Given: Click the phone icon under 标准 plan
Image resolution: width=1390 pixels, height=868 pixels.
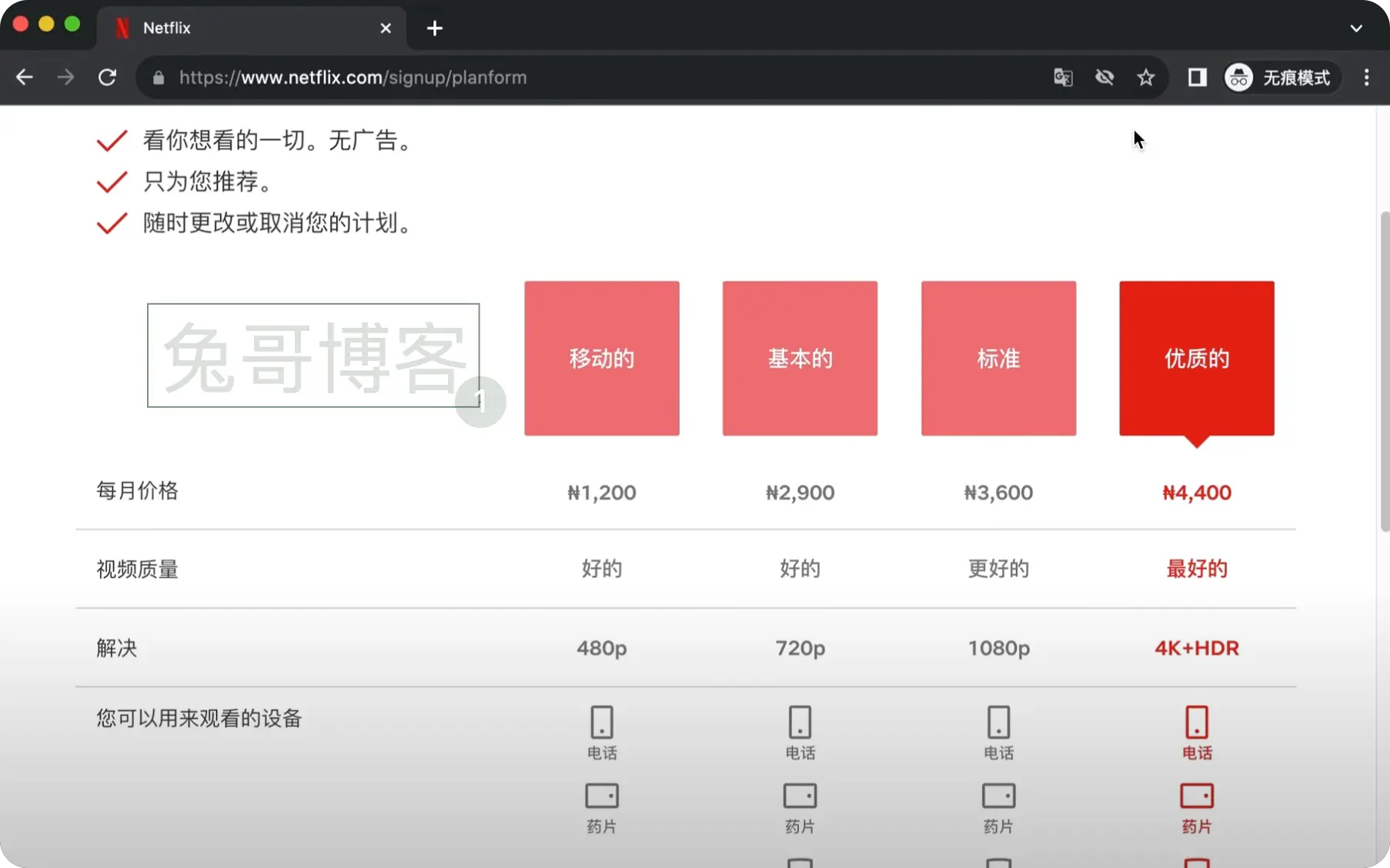Looking at the screenshot, I should click(998, 723).
